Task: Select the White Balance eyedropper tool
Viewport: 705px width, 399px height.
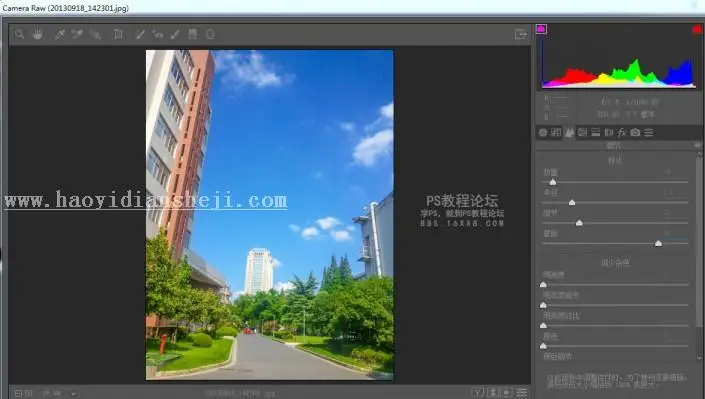Action: point(60,34)
